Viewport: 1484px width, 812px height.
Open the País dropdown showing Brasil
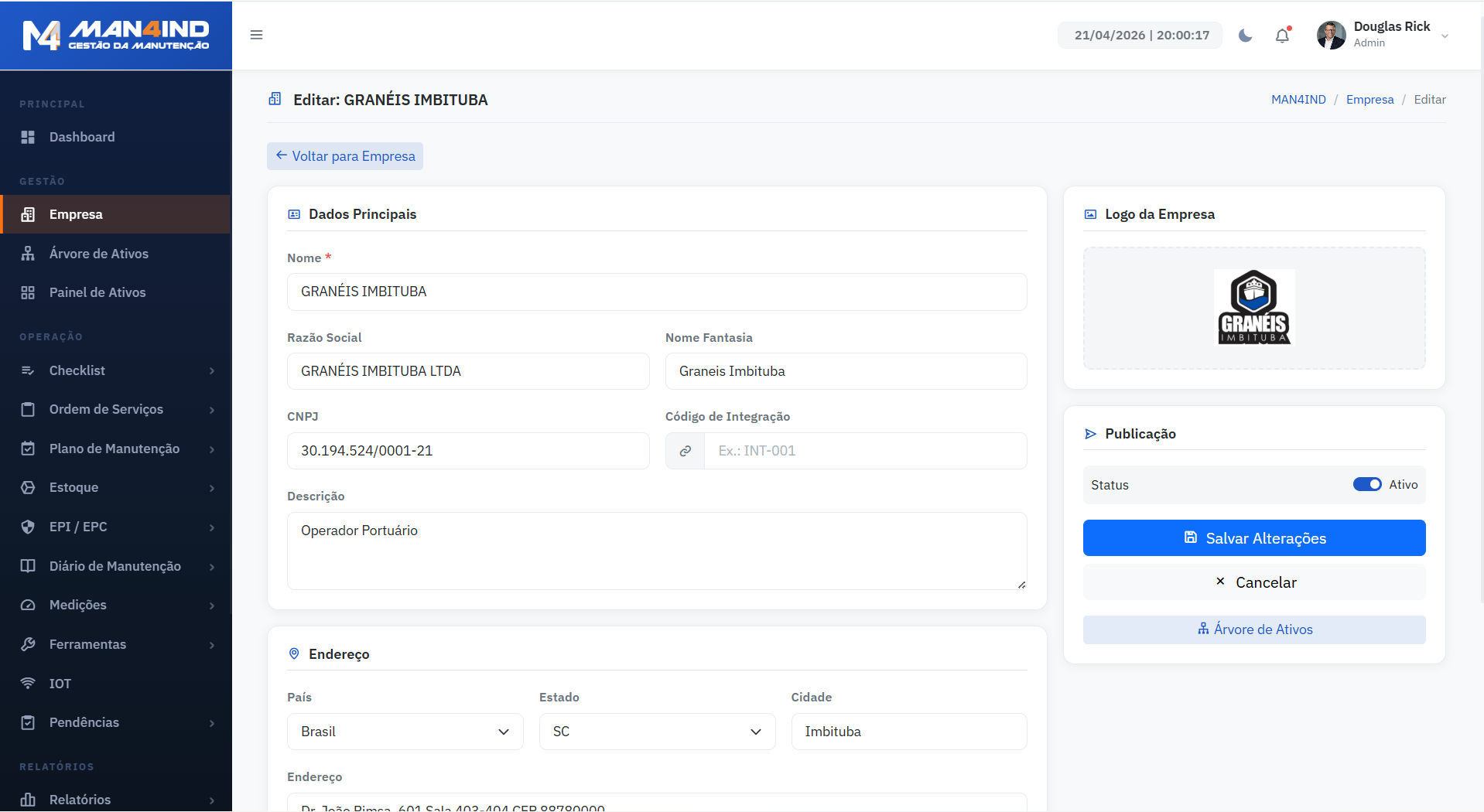pyautogui.click(x=405, y=732)
